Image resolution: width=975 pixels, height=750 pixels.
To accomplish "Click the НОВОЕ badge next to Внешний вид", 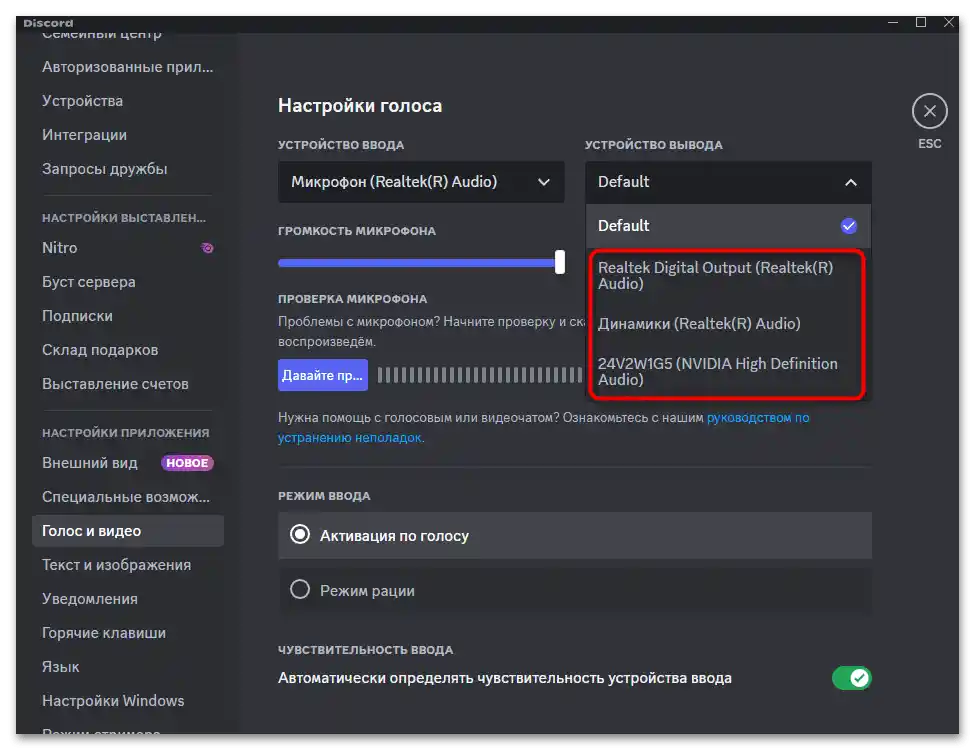I will [x=186, y=462].
